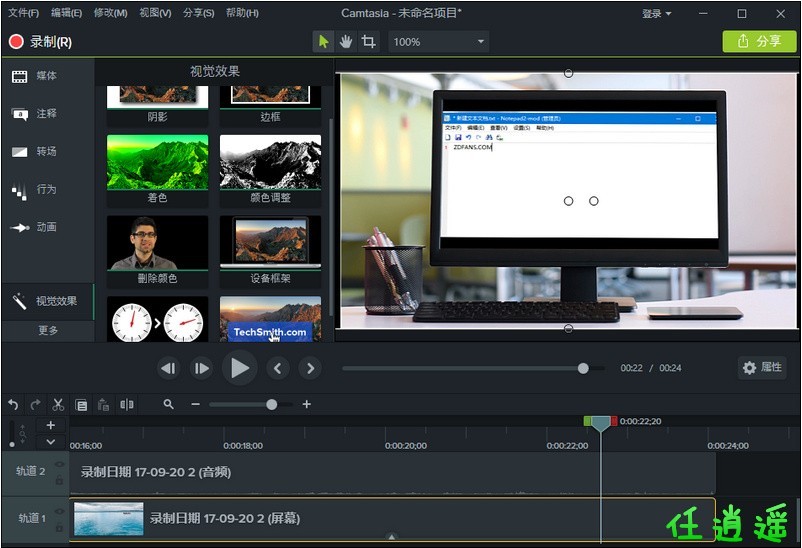Select the audio clip on 轨道 2
Image resolution: width=802 pixels, height=548 pixels.
point(392,473)
